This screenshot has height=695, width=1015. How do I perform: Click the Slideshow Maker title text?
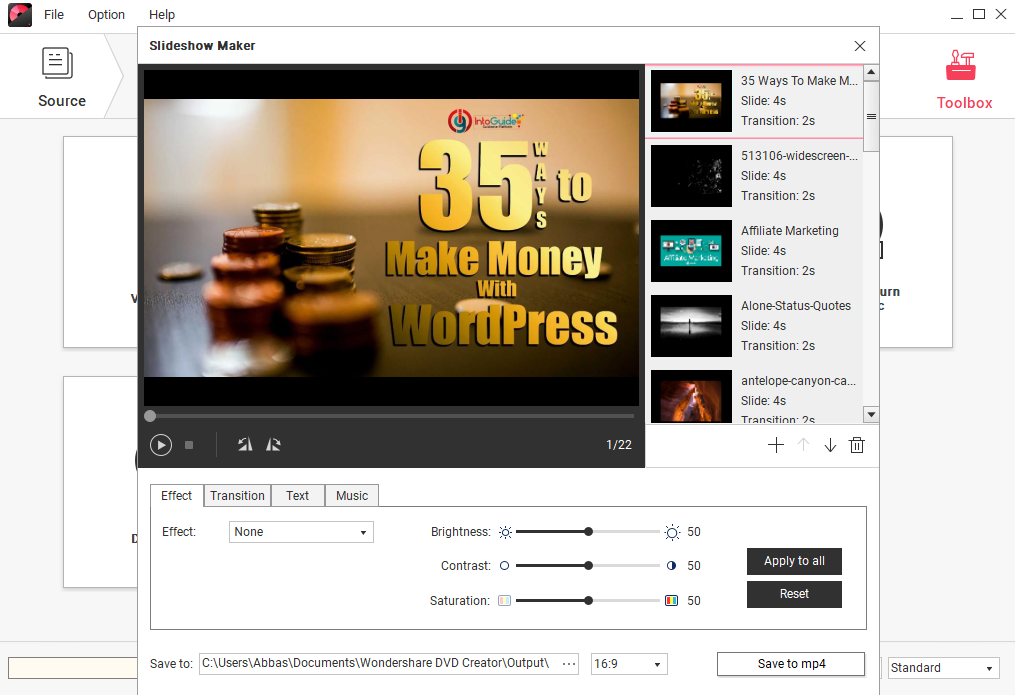(x=202, y=46)
